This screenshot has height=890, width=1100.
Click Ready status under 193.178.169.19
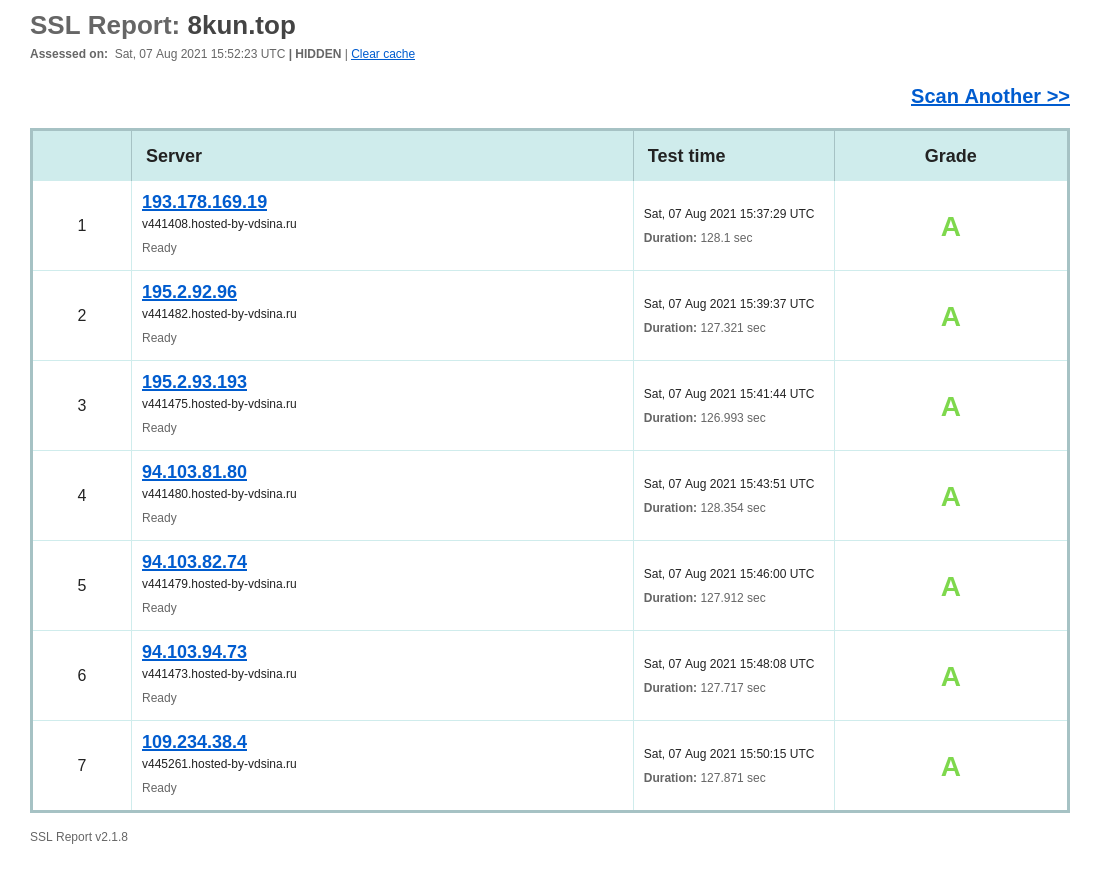(159, 248)
